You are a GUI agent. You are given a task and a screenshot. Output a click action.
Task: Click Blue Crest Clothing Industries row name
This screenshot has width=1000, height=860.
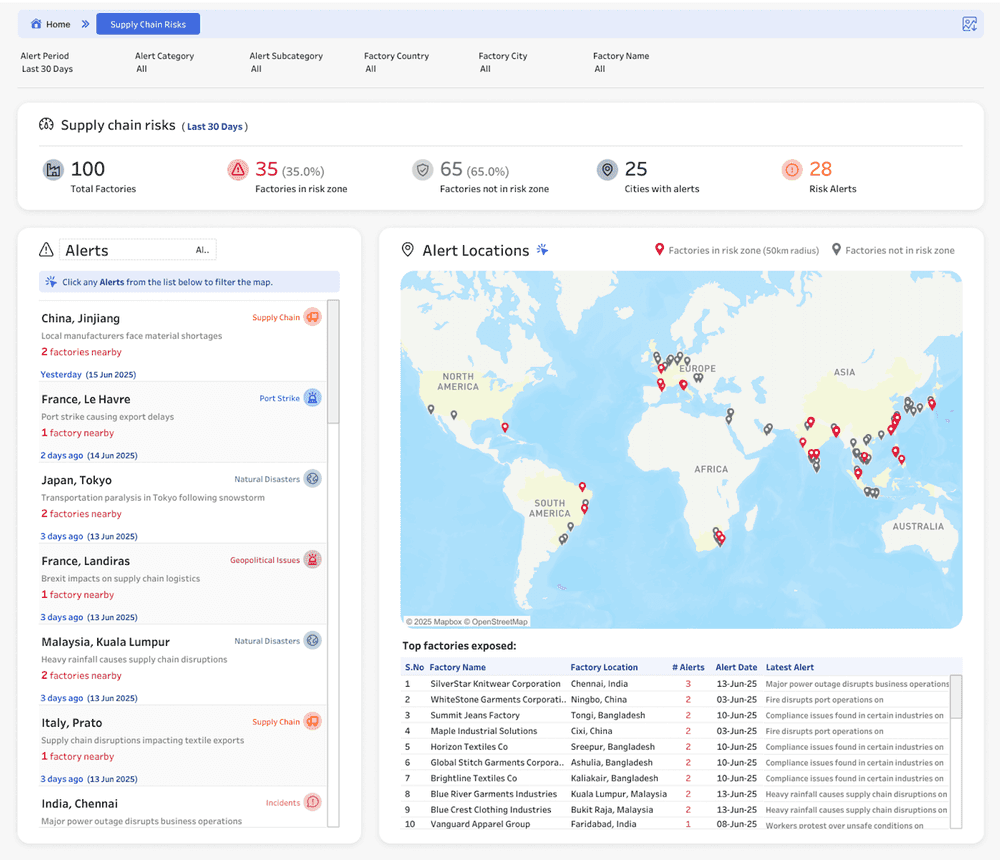pos(490,810)
